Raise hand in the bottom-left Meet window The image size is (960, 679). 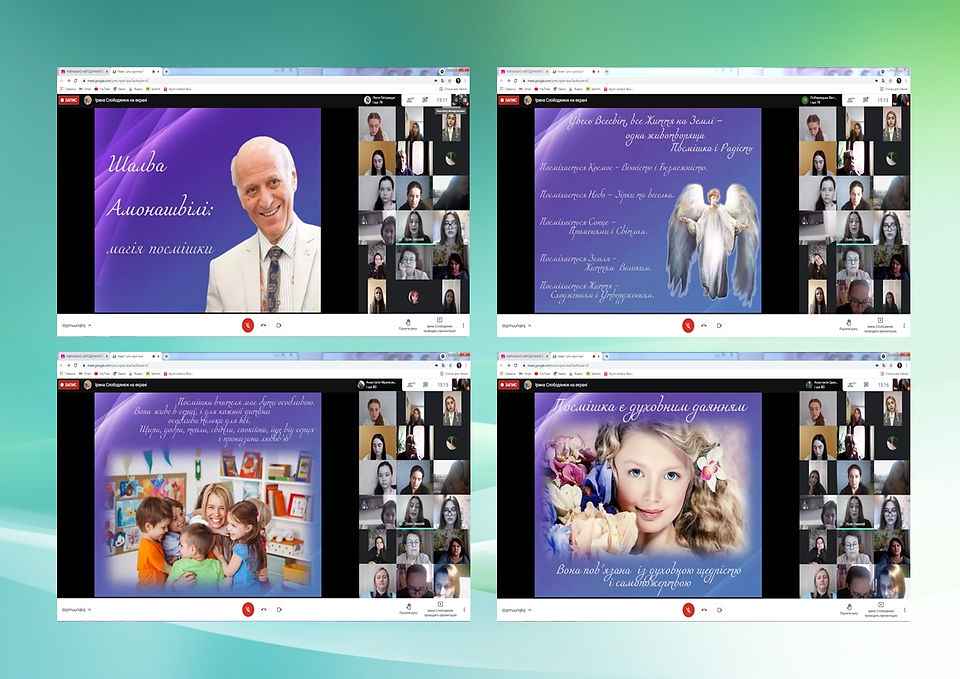pos(408,609)
